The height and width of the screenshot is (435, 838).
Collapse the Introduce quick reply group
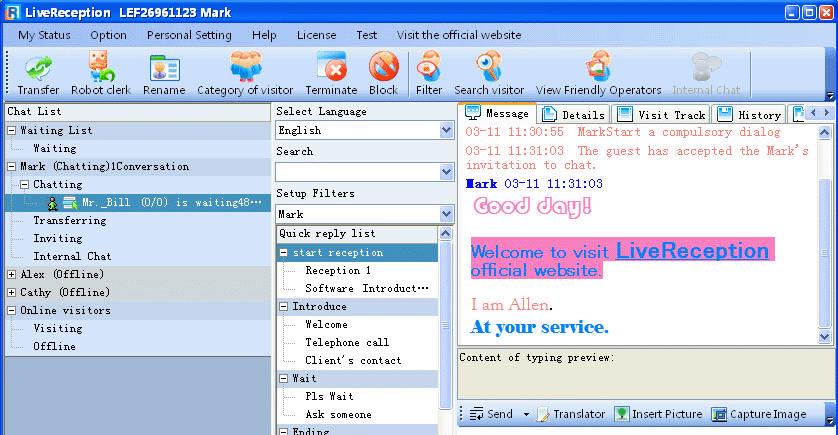coord(284,306)
